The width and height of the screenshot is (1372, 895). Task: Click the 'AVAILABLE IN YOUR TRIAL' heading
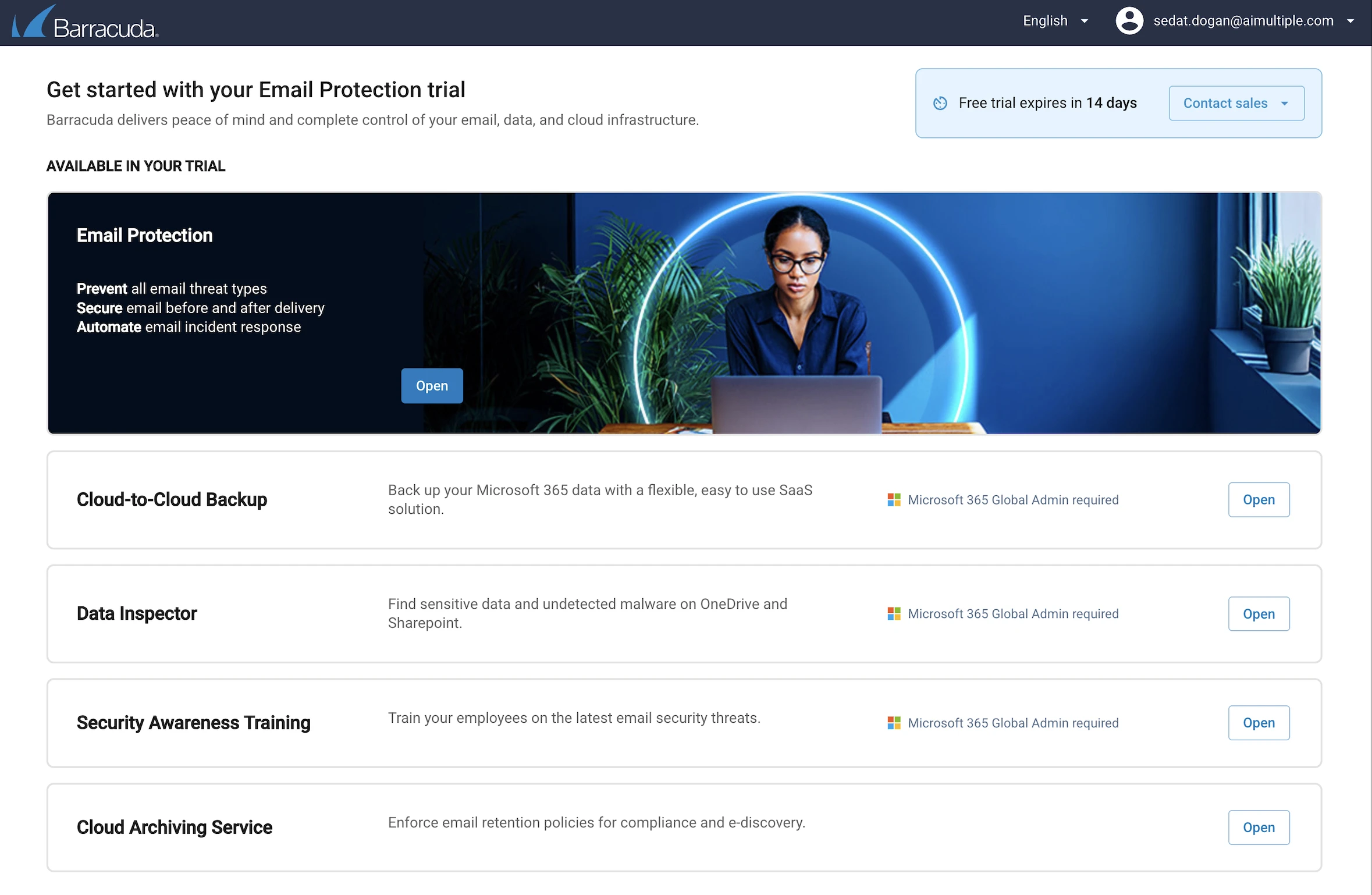[x=136, y=166]
